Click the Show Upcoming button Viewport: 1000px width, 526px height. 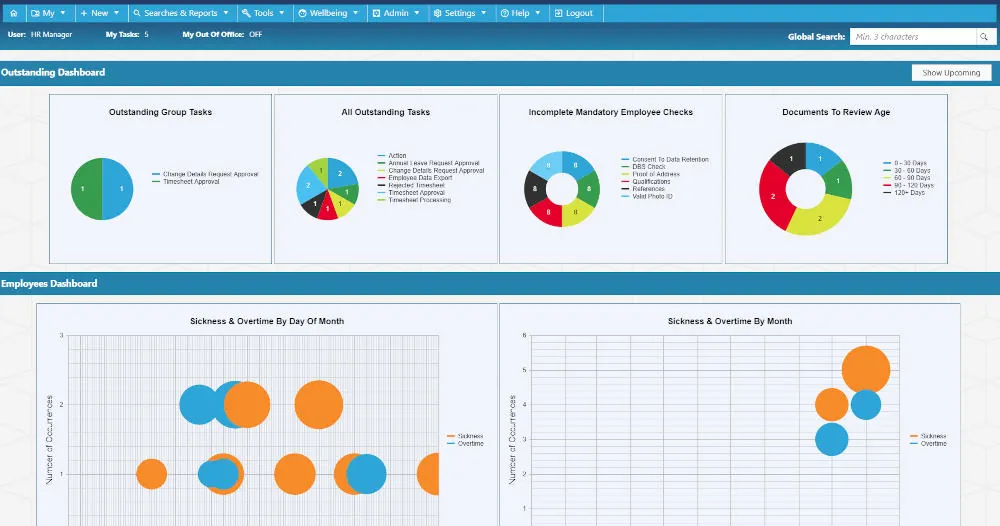pyautogui.click(x=951, y=73)
